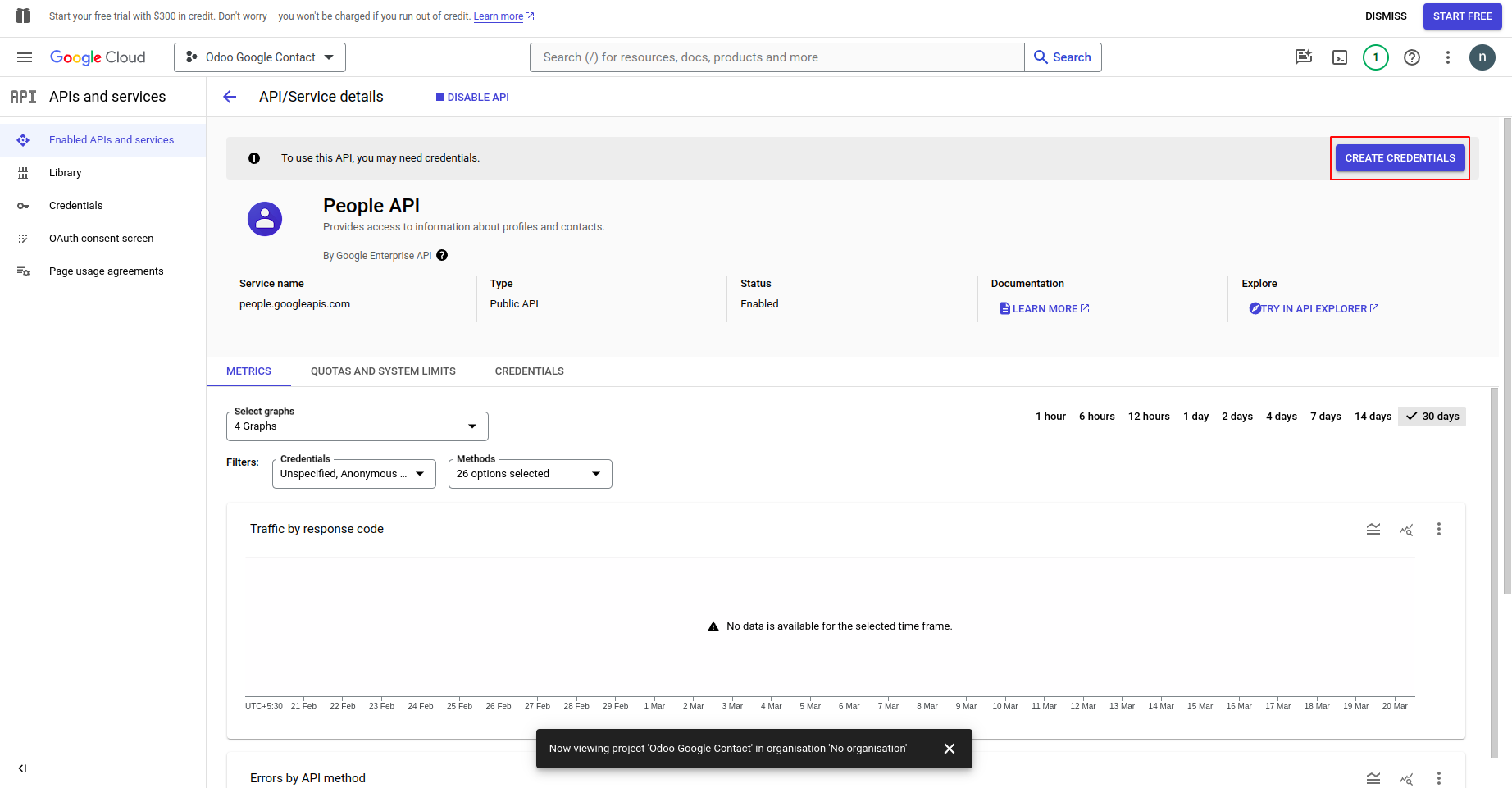Activate Cloud Shell terminal icon
1512x788 pixels.
point(1340,57)
